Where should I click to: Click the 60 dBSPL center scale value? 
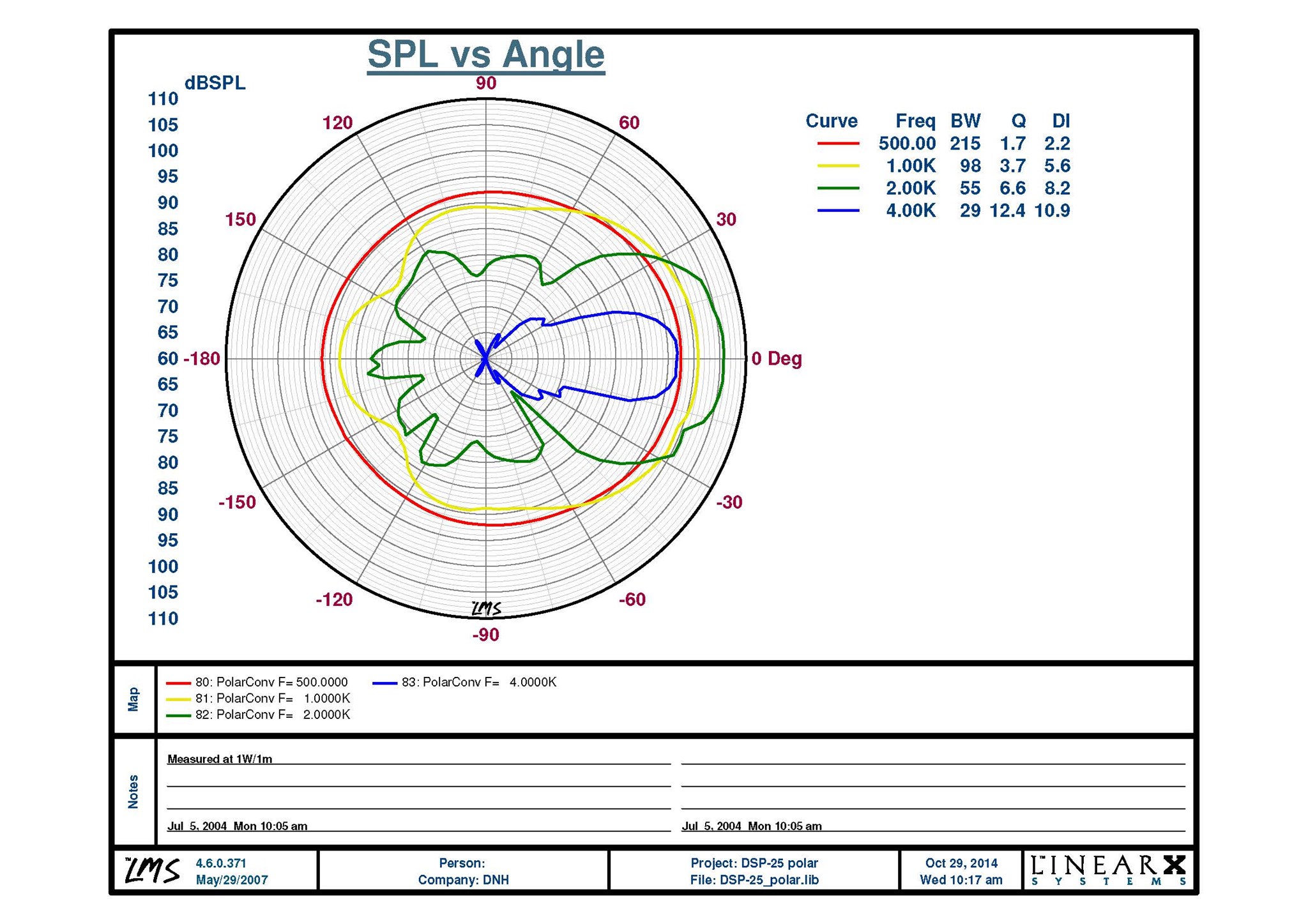pos(168,359)
